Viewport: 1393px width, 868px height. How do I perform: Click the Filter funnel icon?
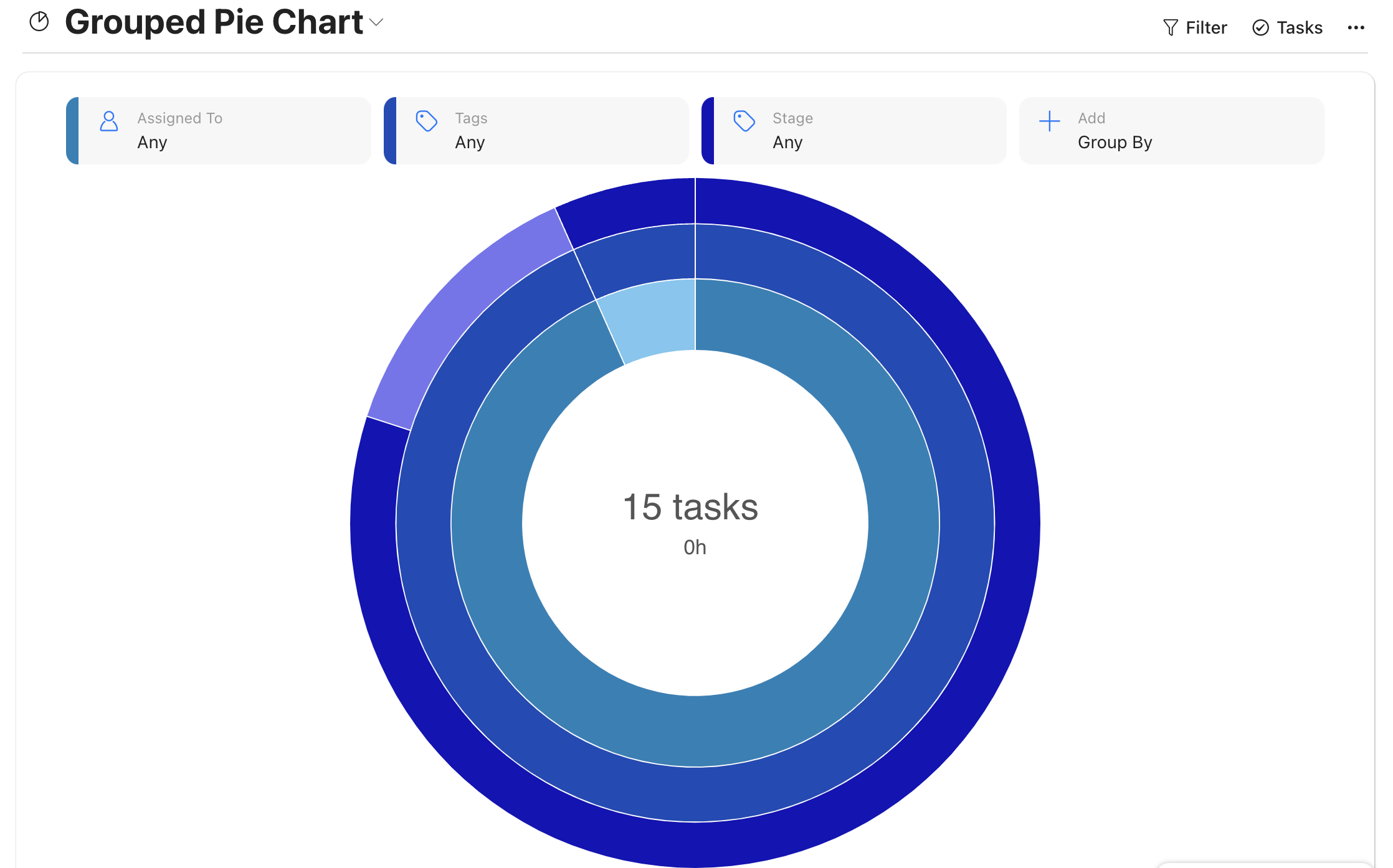pos(1170,27)
